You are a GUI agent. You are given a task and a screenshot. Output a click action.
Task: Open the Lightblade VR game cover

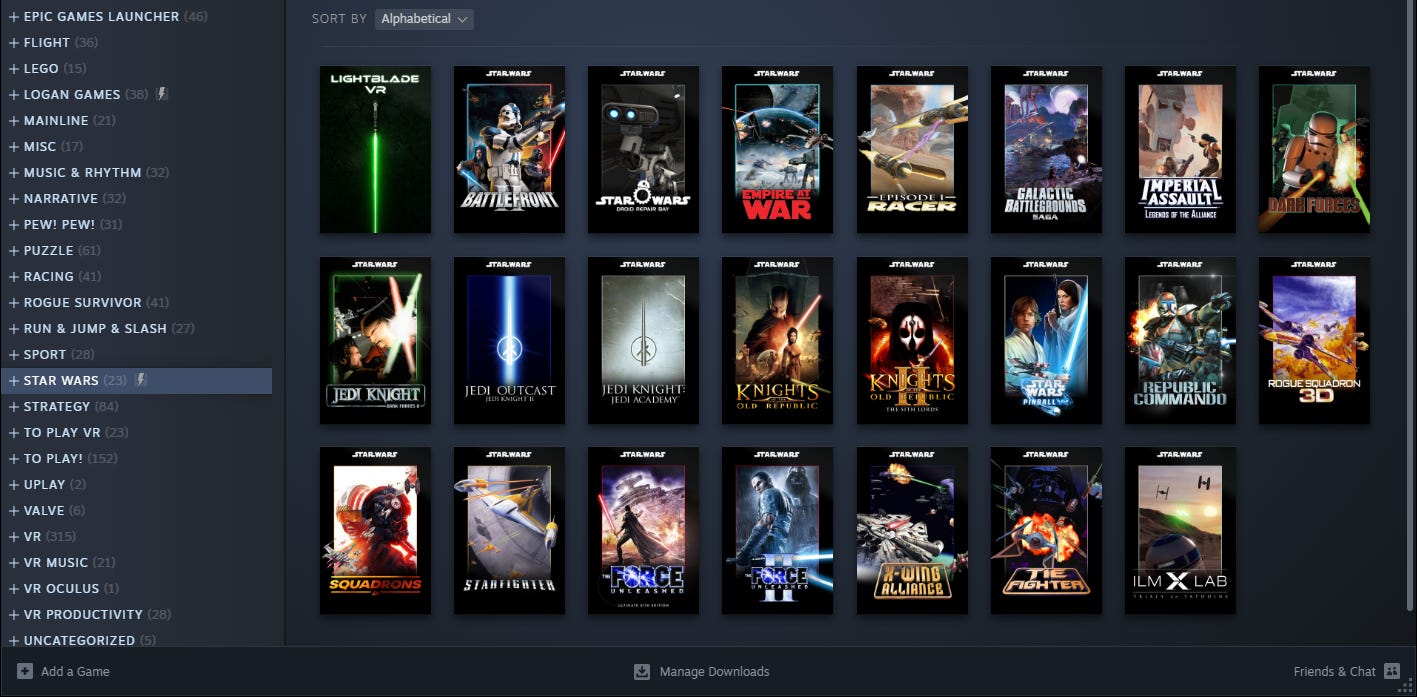tap(375, 150)
